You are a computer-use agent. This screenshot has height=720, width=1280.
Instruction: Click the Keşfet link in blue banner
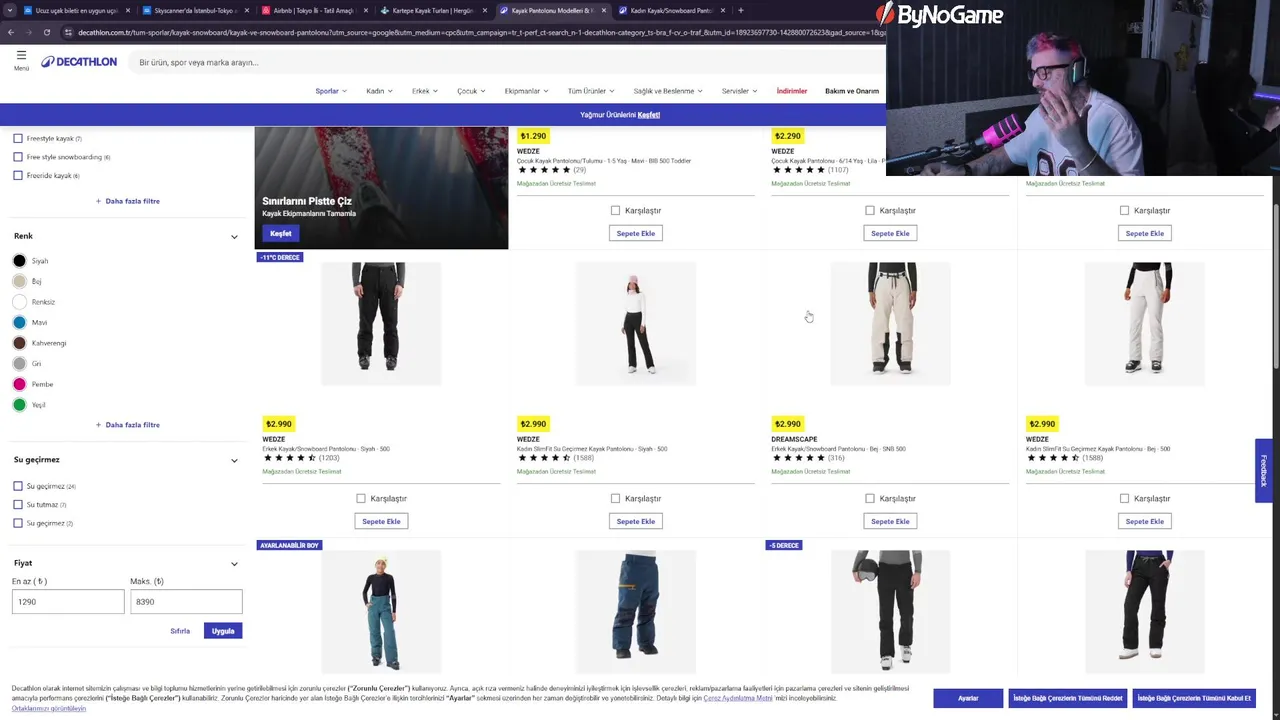(x=649, y=115)
